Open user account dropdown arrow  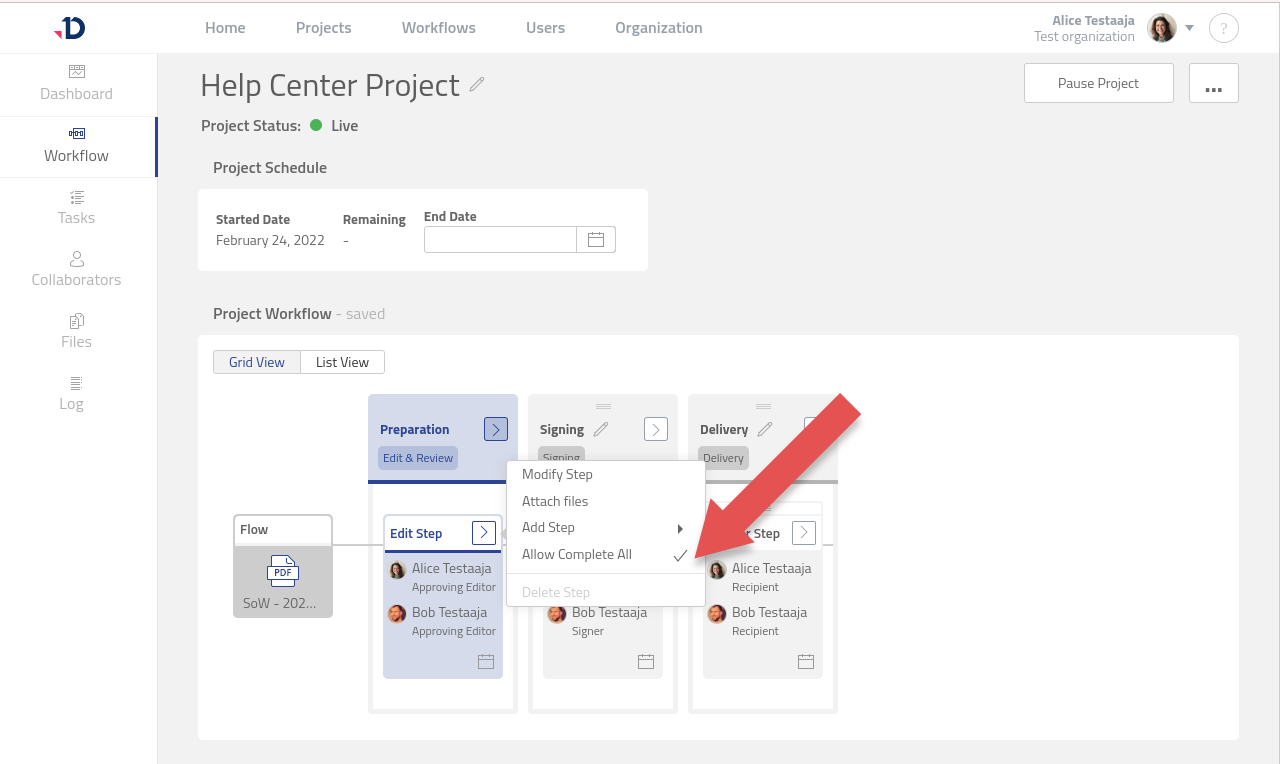(x=1190, y=28)
